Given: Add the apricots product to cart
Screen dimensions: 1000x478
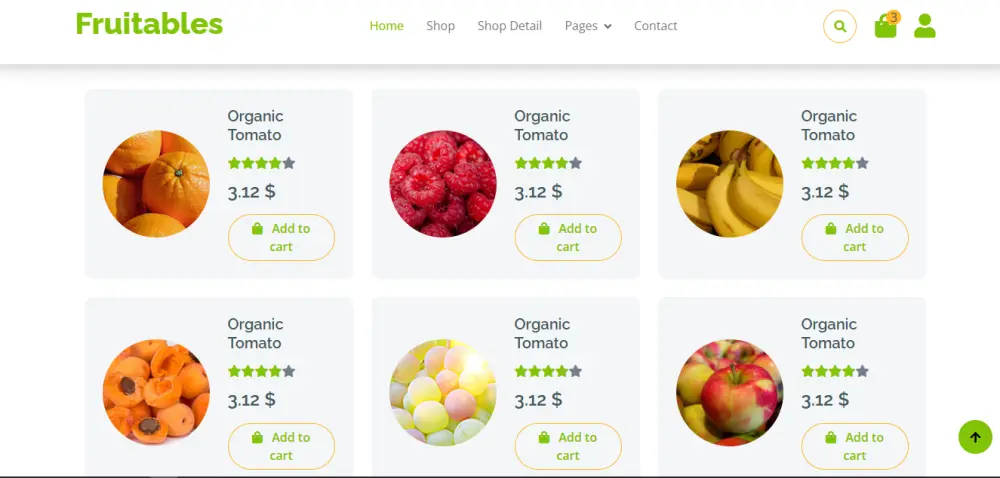Looking at the screenshot, I should coord(281,446).
